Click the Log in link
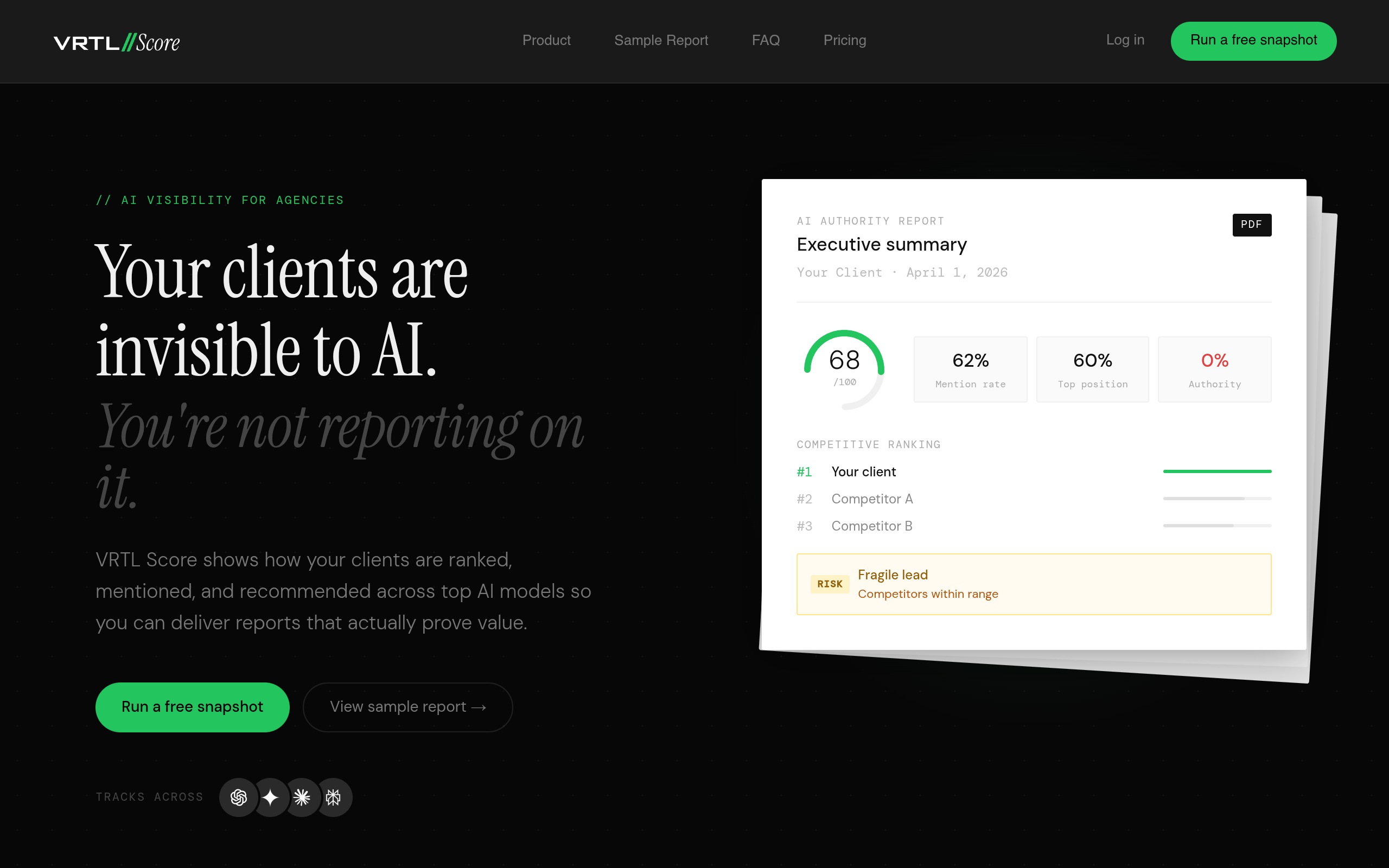This screenshot has height=868, width=1389. pyautogui.click(x=1125, y=40)
